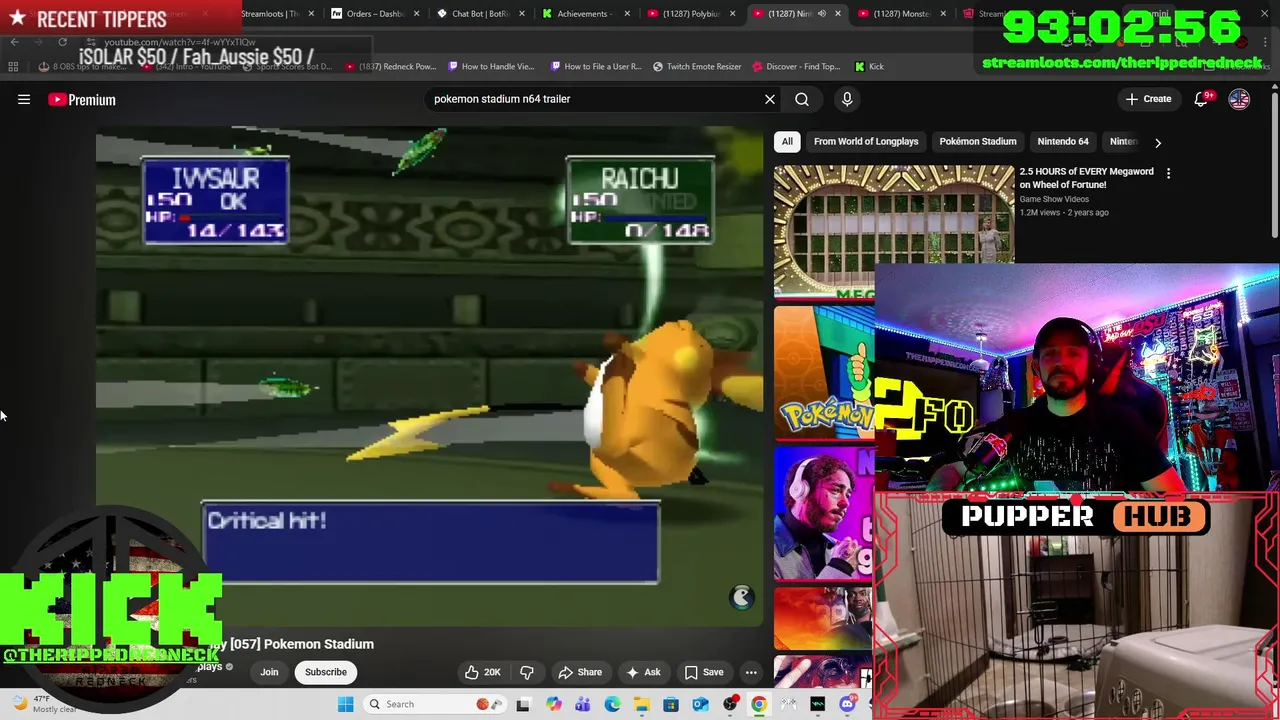Open options for the Megaword video
Viewport: 1280px width, 720px height.
(x=1168, y=173)
